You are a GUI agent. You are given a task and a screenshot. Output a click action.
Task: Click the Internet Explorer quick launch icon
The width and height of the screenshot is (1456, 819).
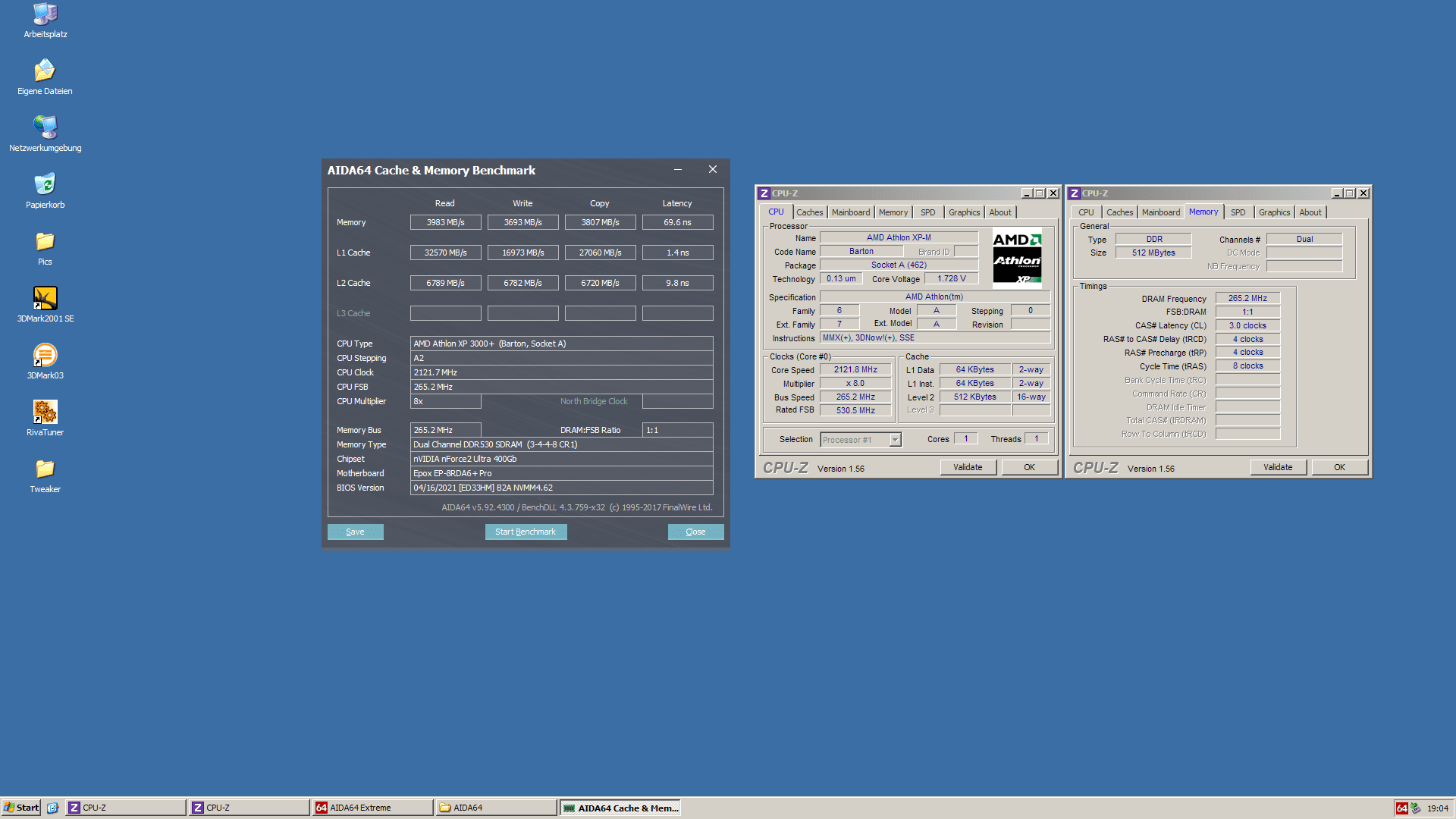[x=52, y=808]
